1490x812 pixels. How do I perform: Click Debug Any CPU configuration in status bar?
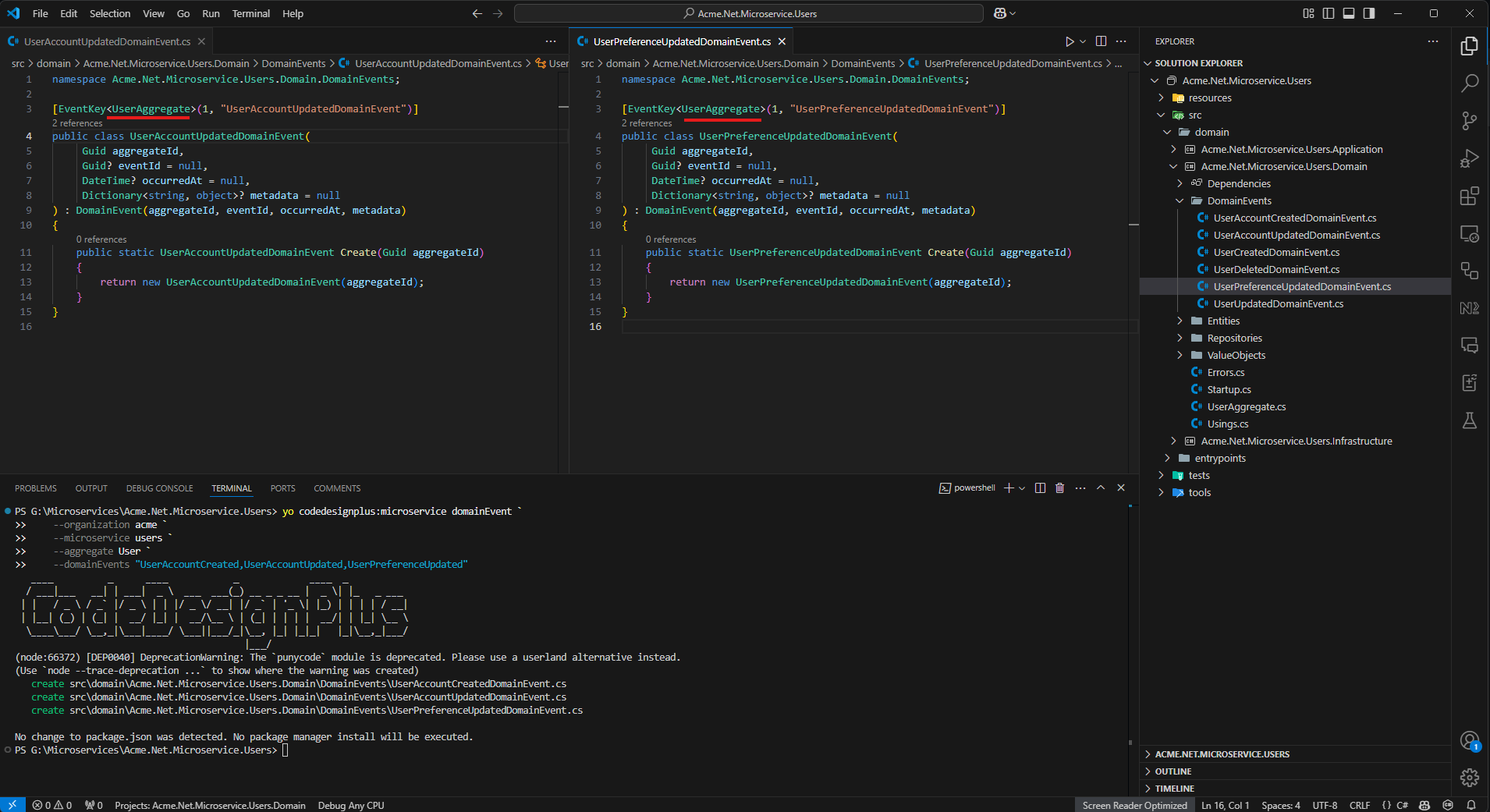351,805
